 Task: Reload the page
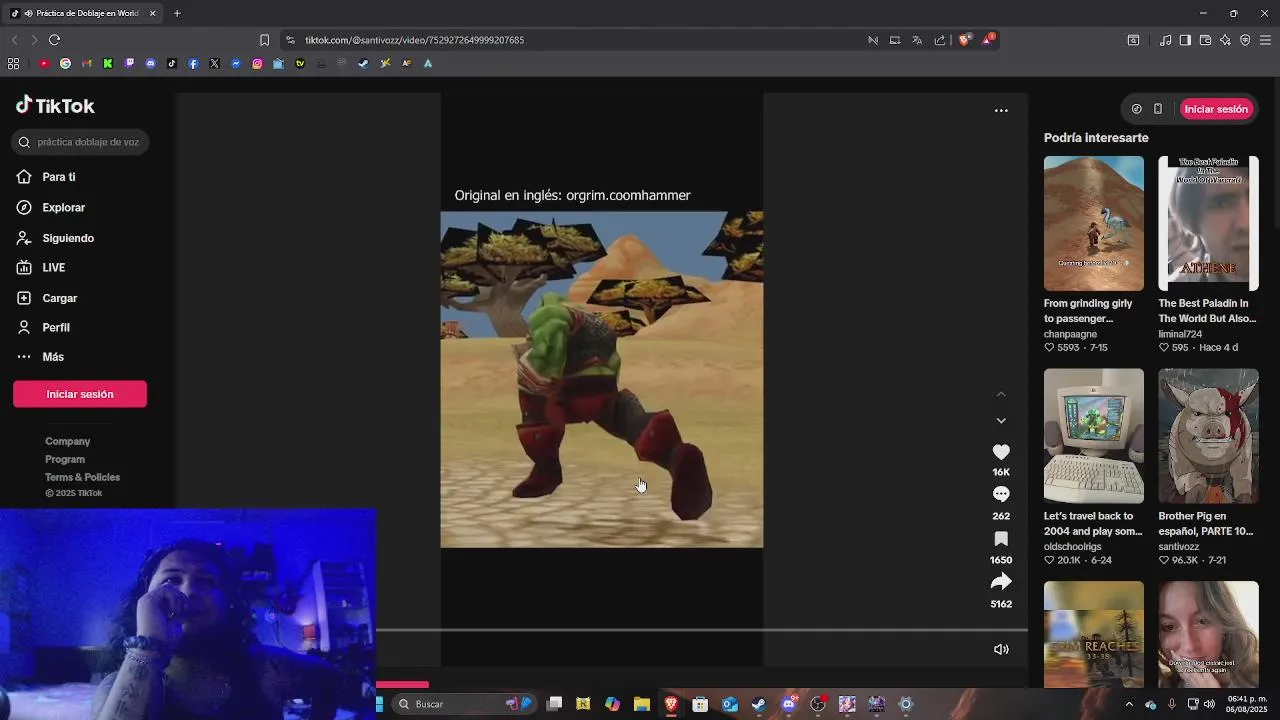54,40
